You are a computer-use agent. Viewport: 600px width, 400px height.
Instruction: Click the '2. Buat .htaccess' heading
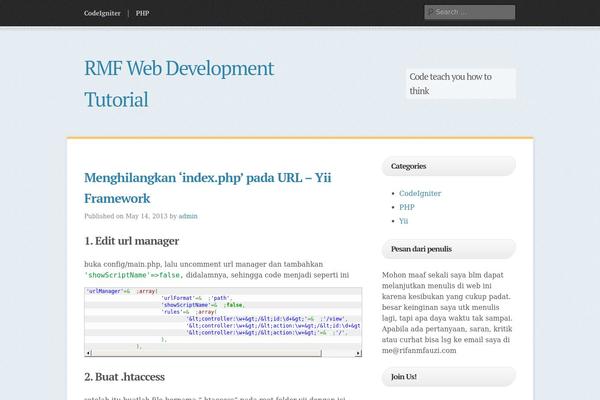pos(124,377)
